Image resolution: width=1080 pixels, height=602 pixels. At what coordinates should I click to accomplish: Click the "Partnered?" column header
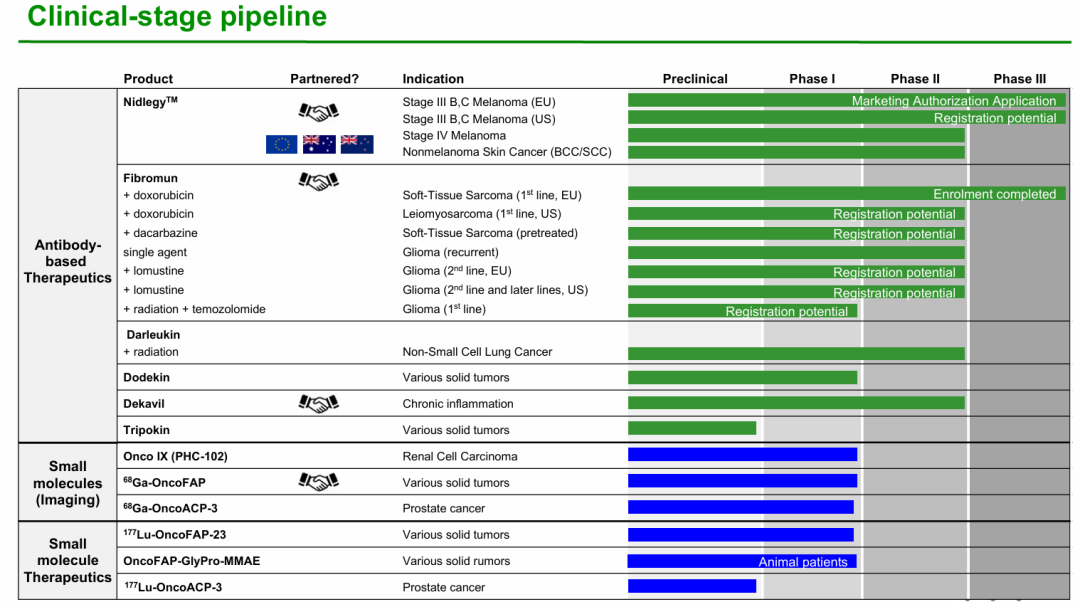(324, 79)
